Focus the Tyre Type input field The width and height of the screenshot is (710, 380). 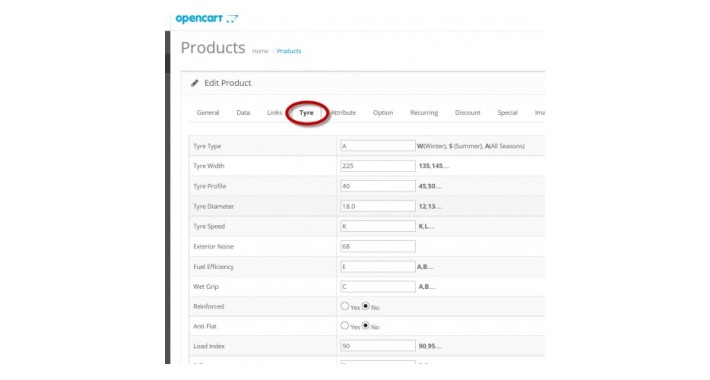tap(378, 146)
